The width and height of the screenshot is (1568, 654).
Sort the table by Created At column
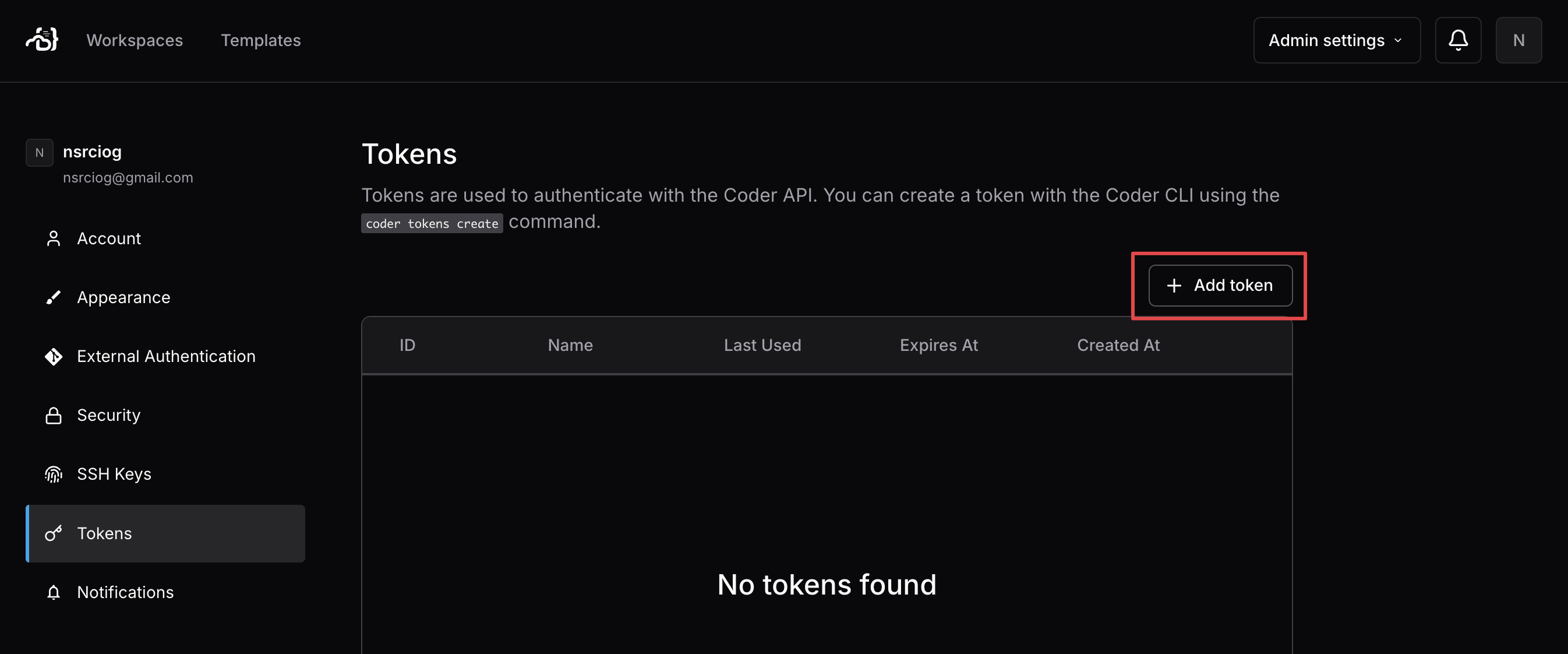1118,344
